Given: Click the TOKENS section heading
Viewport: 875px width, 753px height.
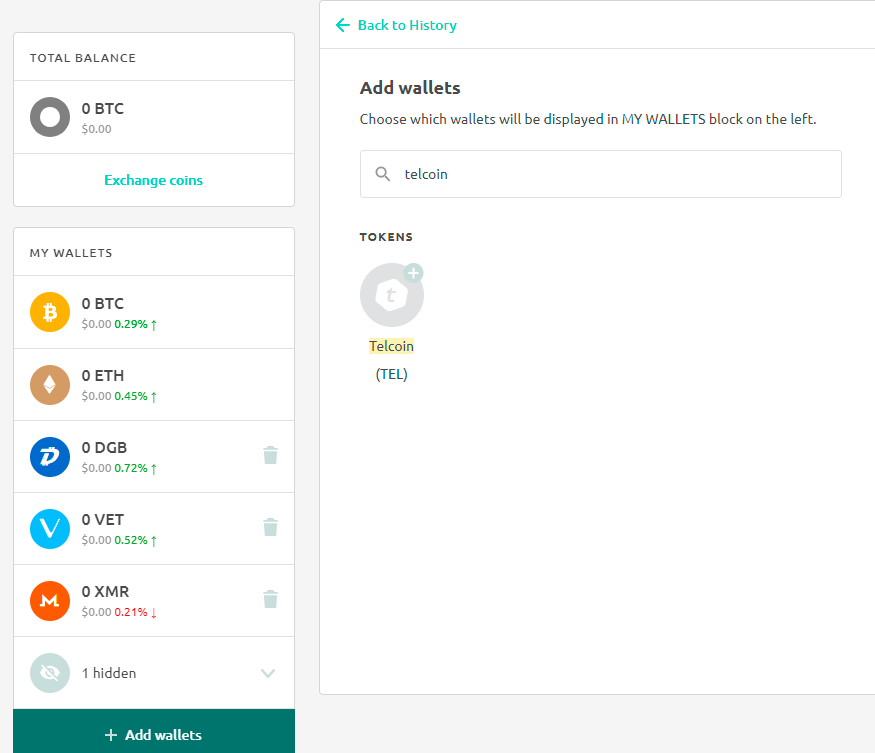Looking at the screenshot, I should [x=386, y=237].
